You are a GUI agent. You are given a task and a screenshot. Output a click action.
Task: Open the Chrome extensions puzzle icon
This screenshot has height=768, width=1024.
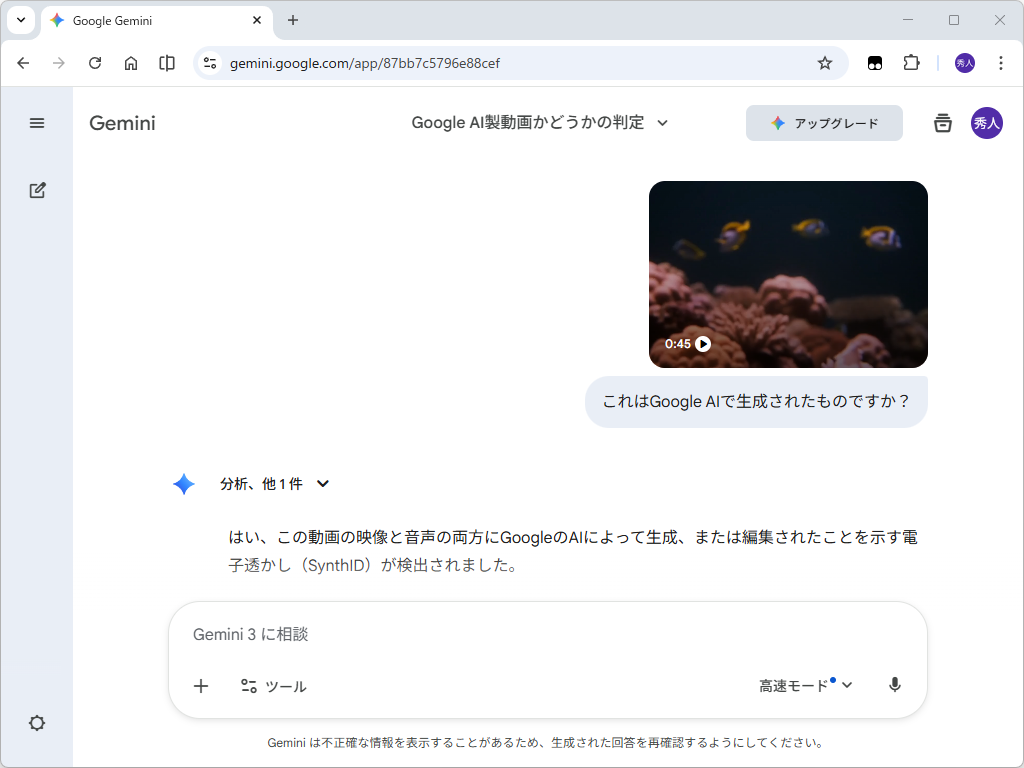[x=911, y=62]
